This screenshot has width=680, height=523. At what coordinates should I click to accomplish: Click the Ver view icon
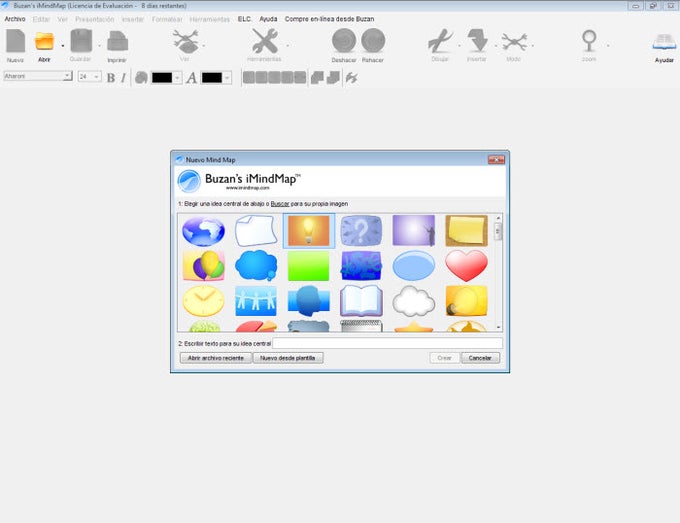(x=185, y=41)
